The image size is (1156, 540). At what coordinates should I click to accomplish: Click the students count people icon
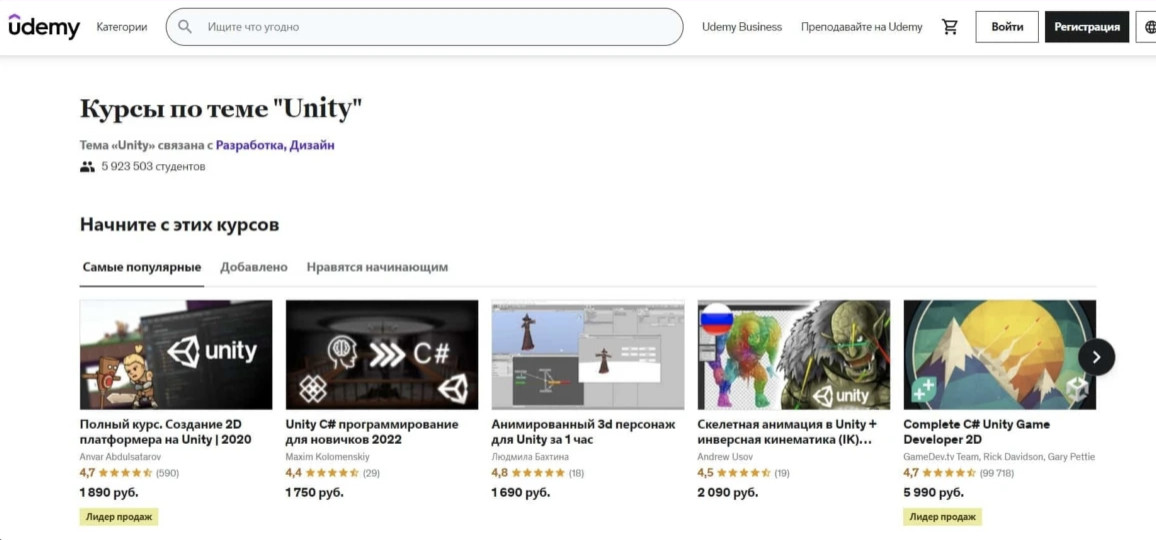(88, 167)
